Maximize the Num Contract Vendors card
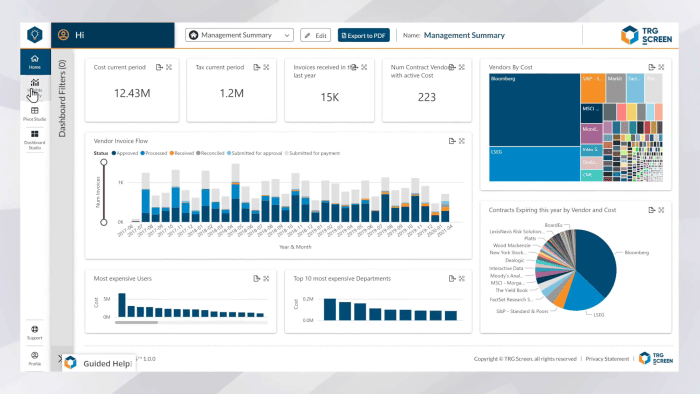This screenshot has width=700, height=394. (x=462, y=67)
